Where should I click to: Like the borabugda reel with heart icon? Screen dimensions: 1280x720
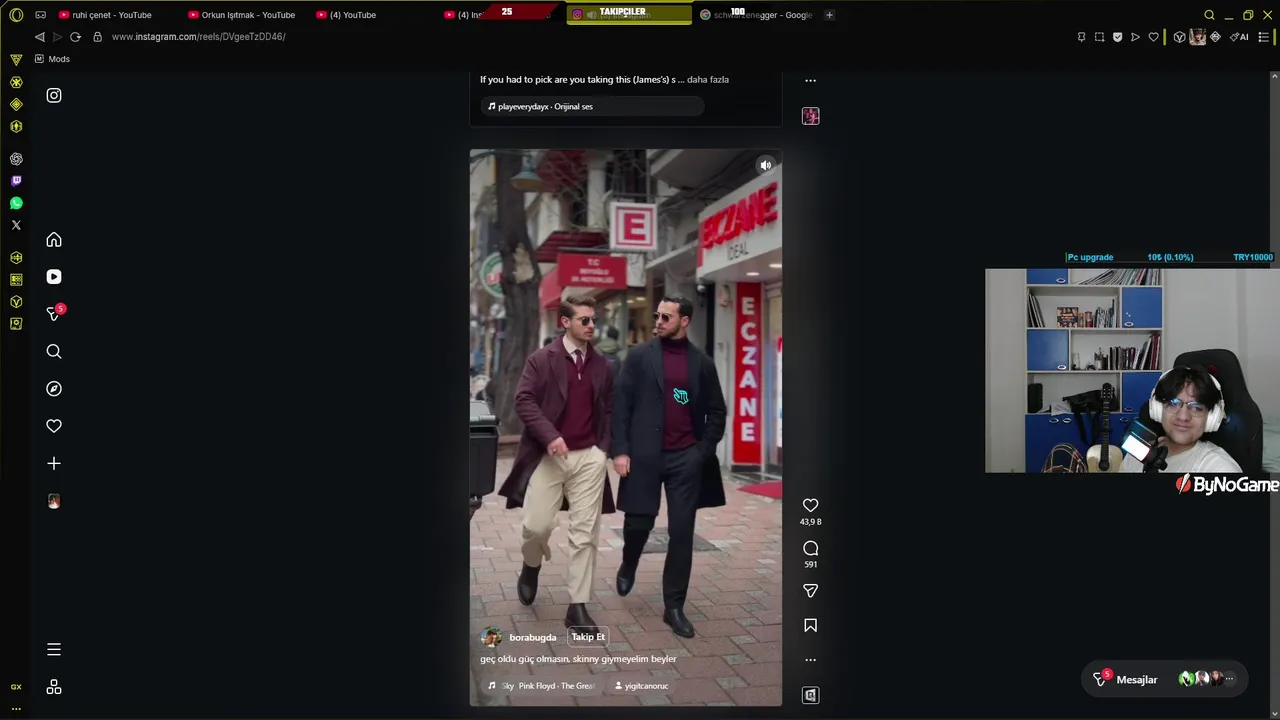(811, 505)
